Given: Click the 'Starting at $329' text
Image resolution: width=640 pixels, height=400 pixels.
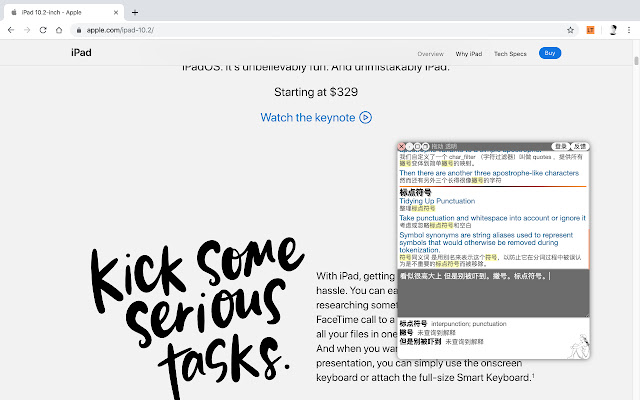Looking at the screenshot, I should [x=316, y=92].
